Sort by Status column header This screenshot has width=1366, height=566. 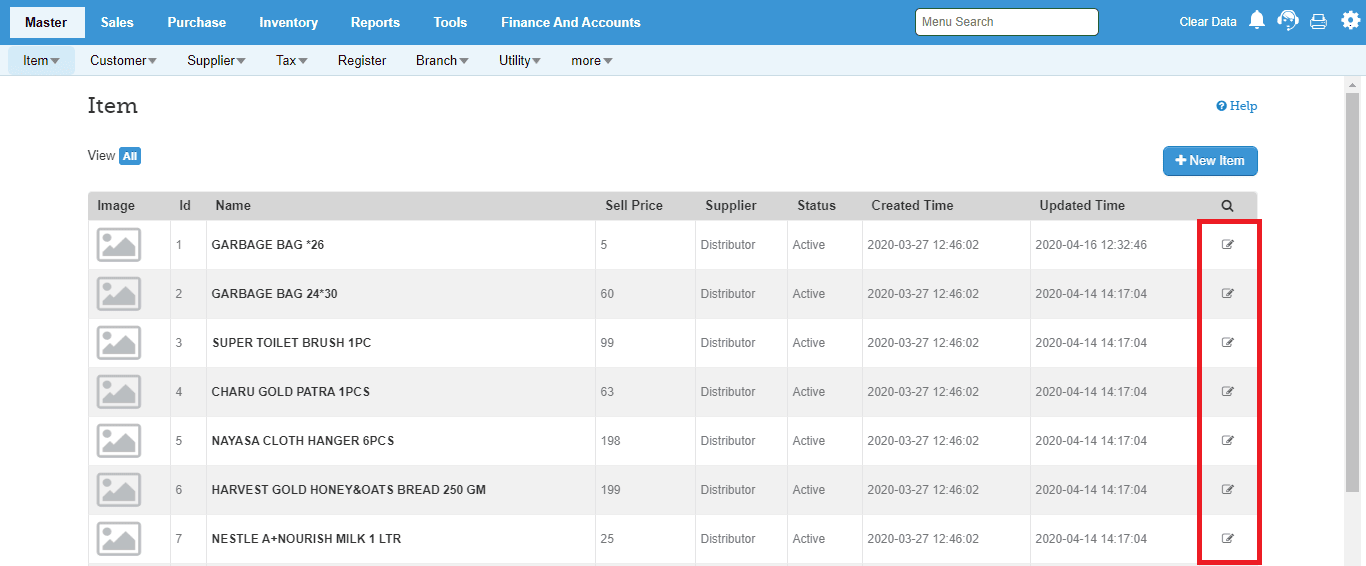[816, 206]
